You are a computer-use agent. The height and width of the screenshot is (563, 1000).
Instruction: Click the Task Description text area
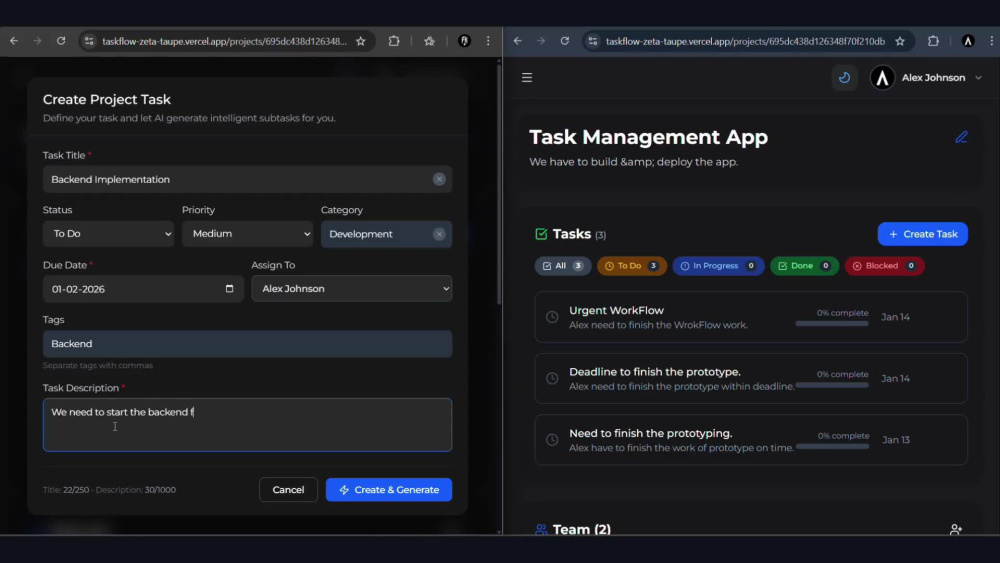(247, 425)
